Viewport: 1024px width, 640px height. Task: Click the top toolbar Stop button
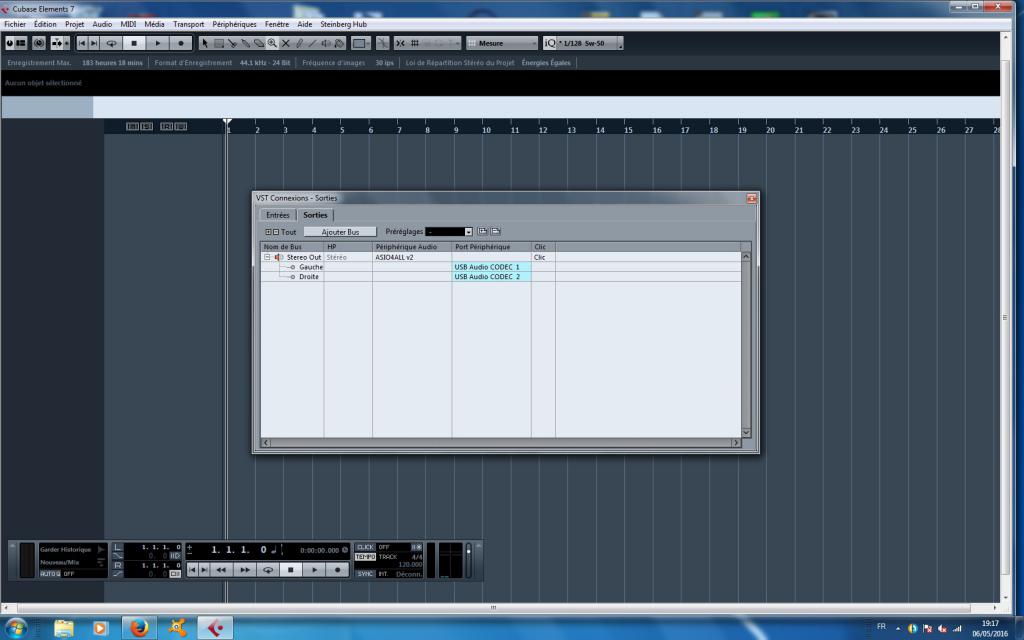pyautogui.click(x=134, y=43)
